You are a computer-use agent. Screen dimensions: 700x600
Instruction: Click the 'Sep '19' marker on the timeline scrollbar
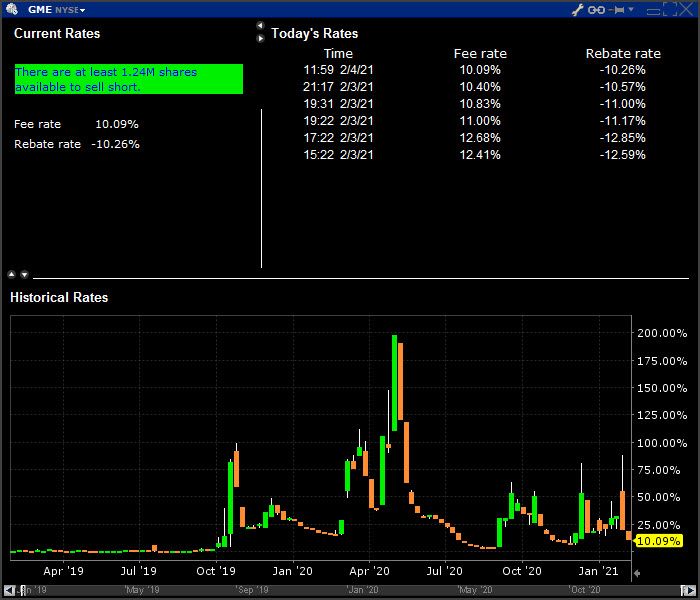[252, 590]
